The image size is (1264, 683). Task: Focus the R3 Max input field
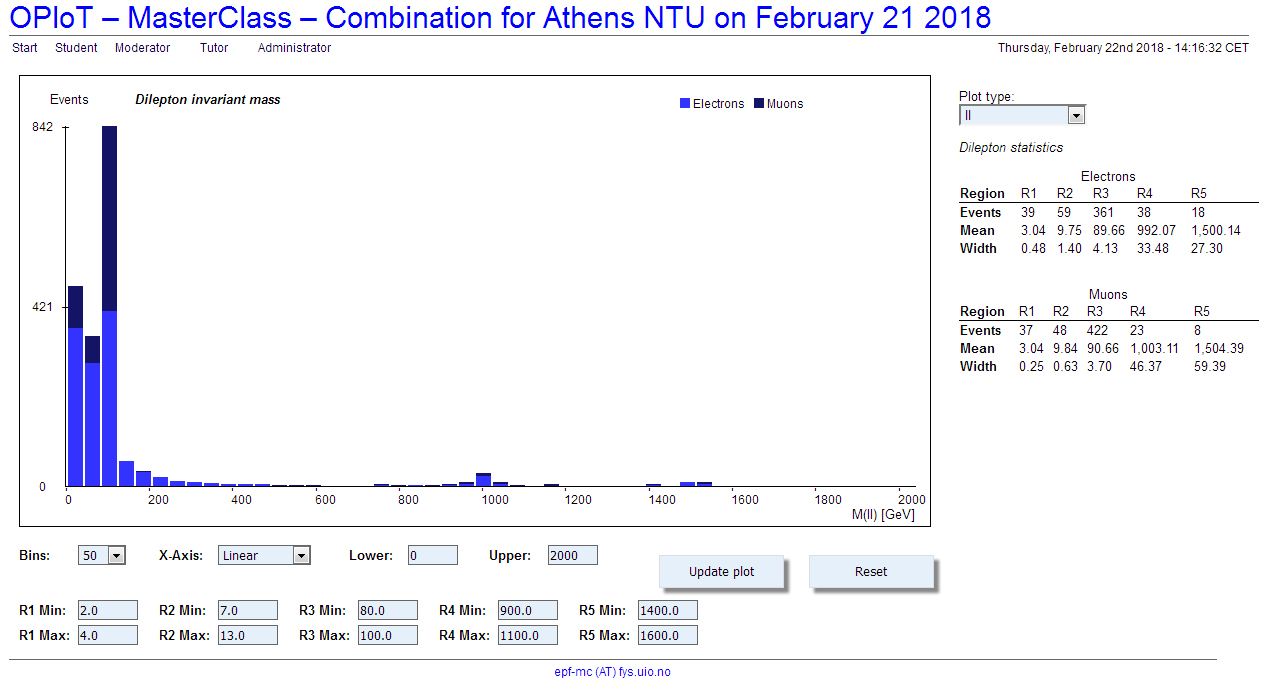pos(388,635)
